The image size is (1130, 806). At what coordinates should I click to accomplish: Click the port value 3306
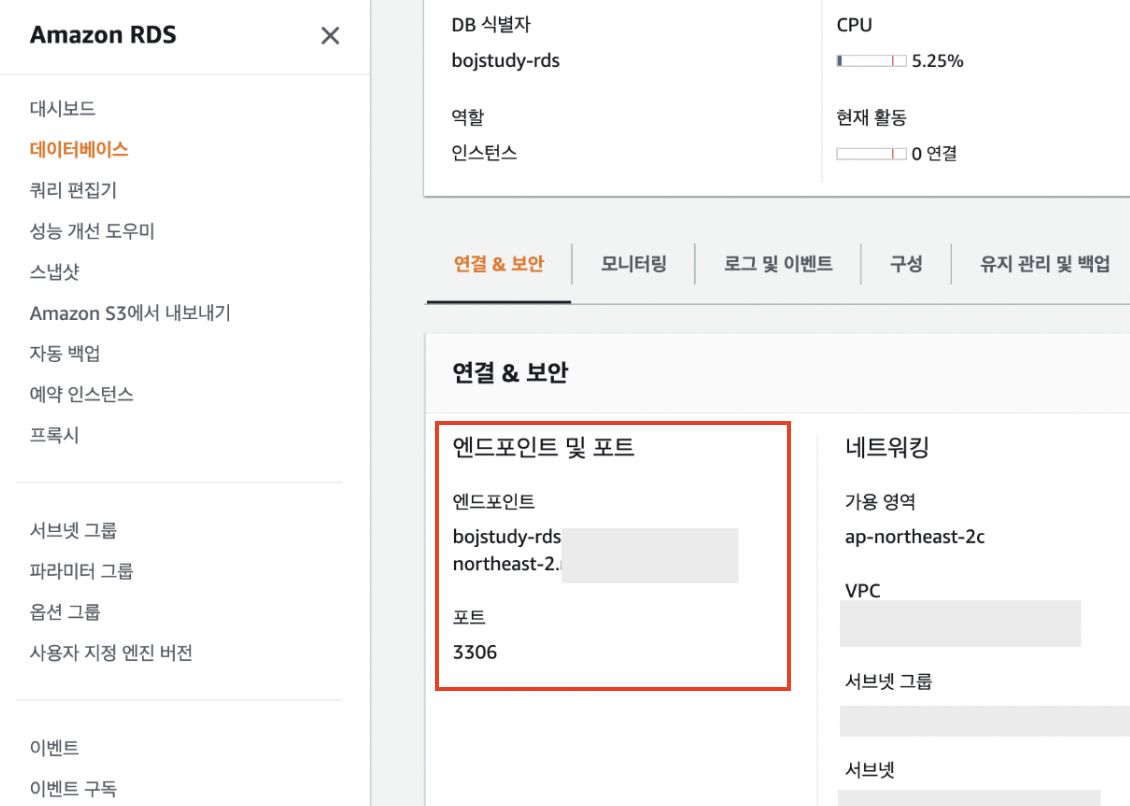coord(475,652)
